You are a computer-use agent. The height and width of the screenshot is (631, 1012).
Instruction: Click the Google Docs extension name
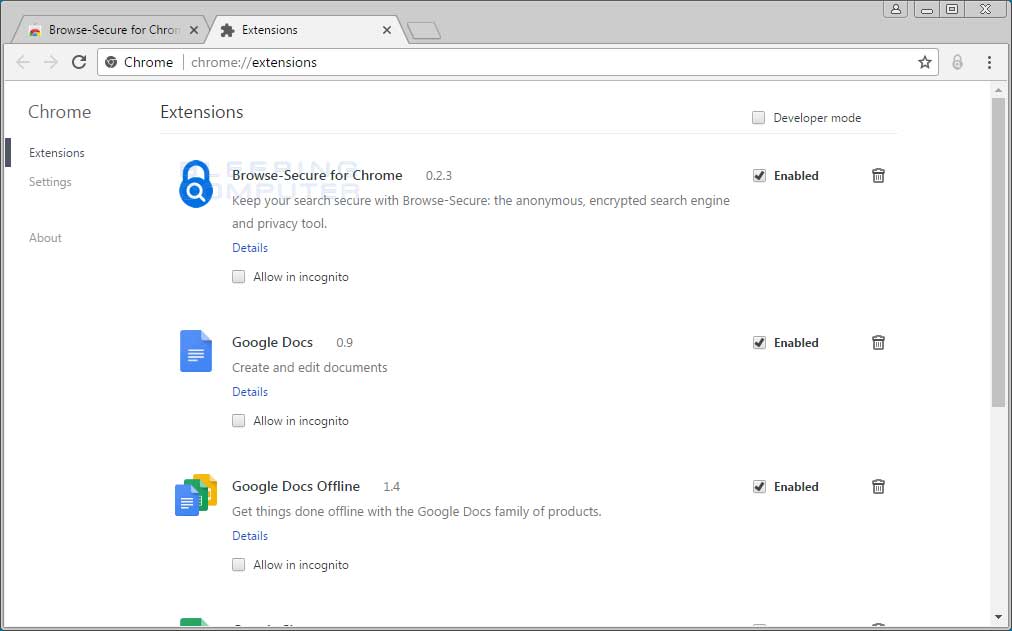(272, 343)
